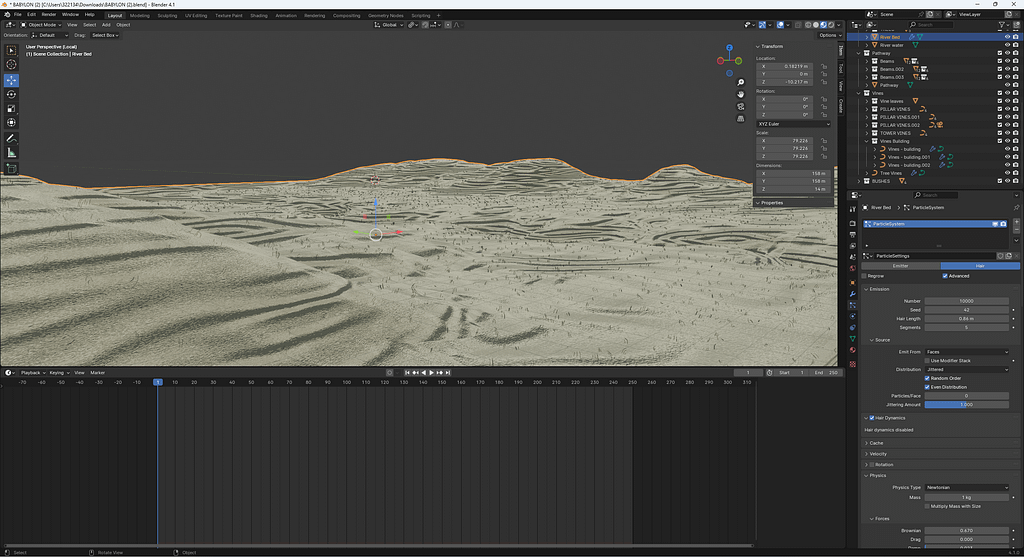Uncheck Even Distribution option
1024x557 pixels.
click(927, 387)
